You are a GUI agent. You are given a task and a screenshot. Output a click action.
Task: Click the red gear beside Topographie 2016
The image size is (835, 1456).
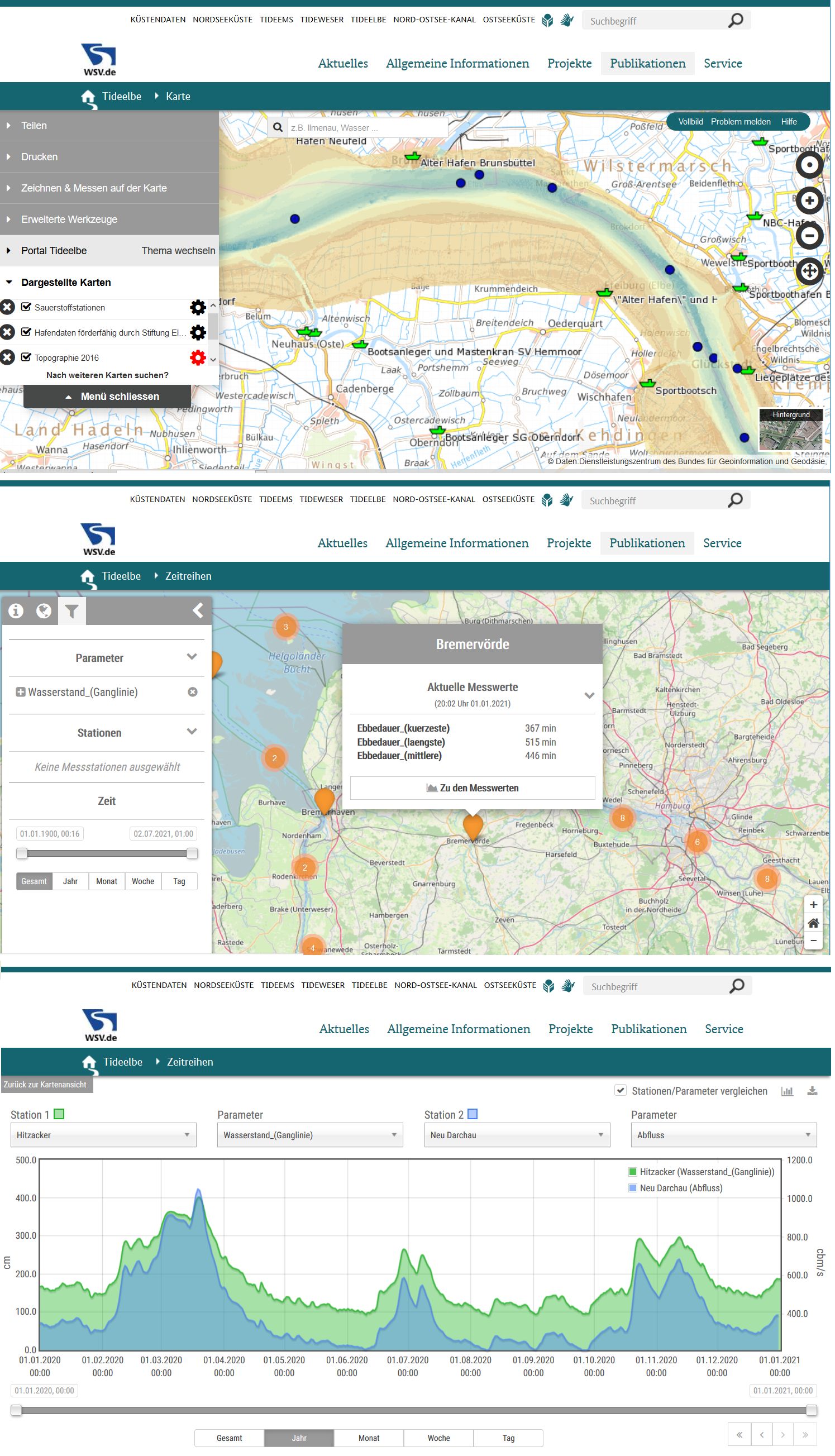click(198, 359)
